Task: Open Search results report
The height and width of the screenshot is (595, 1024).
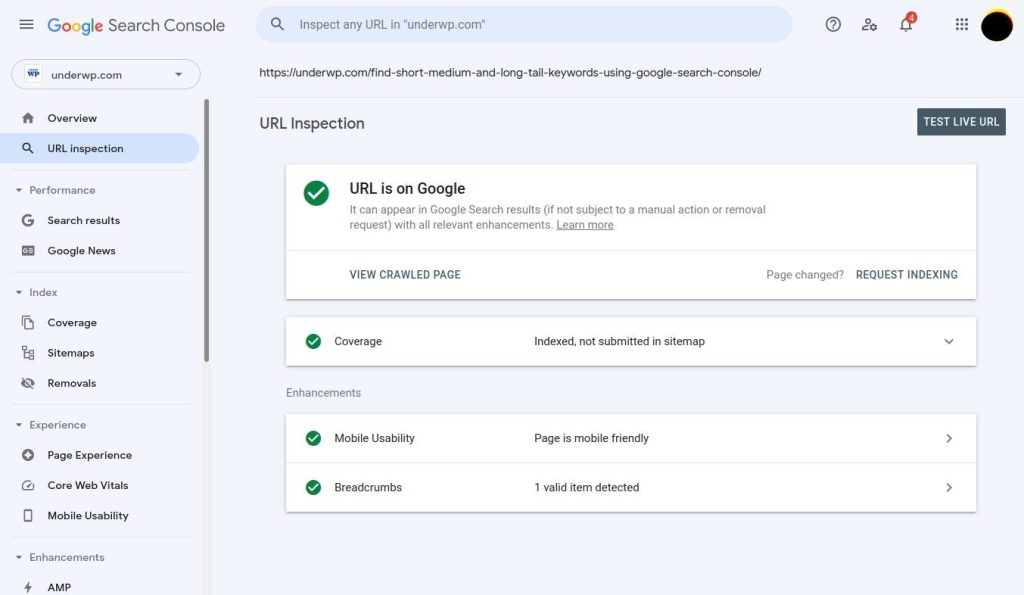Action: point(99,220)
